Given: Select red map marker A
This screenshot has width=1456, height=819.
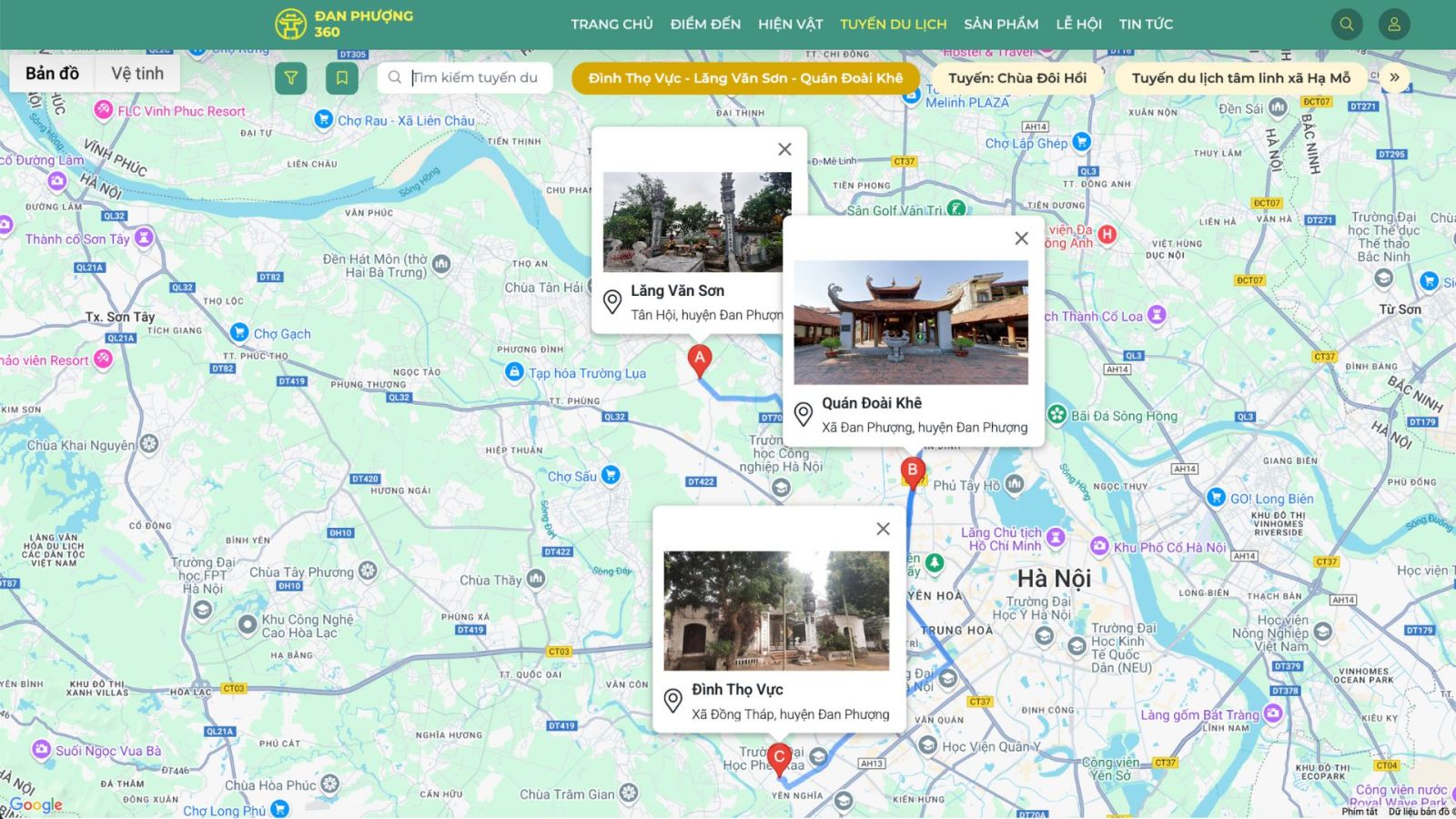Looking at the screenshot, I should [699, 359].
